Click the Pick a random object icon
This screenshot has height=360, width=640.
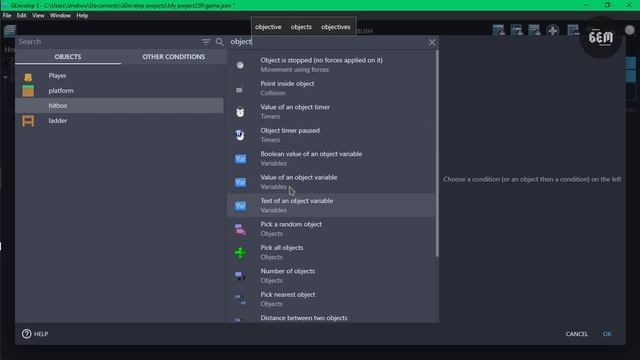(240, 229)
